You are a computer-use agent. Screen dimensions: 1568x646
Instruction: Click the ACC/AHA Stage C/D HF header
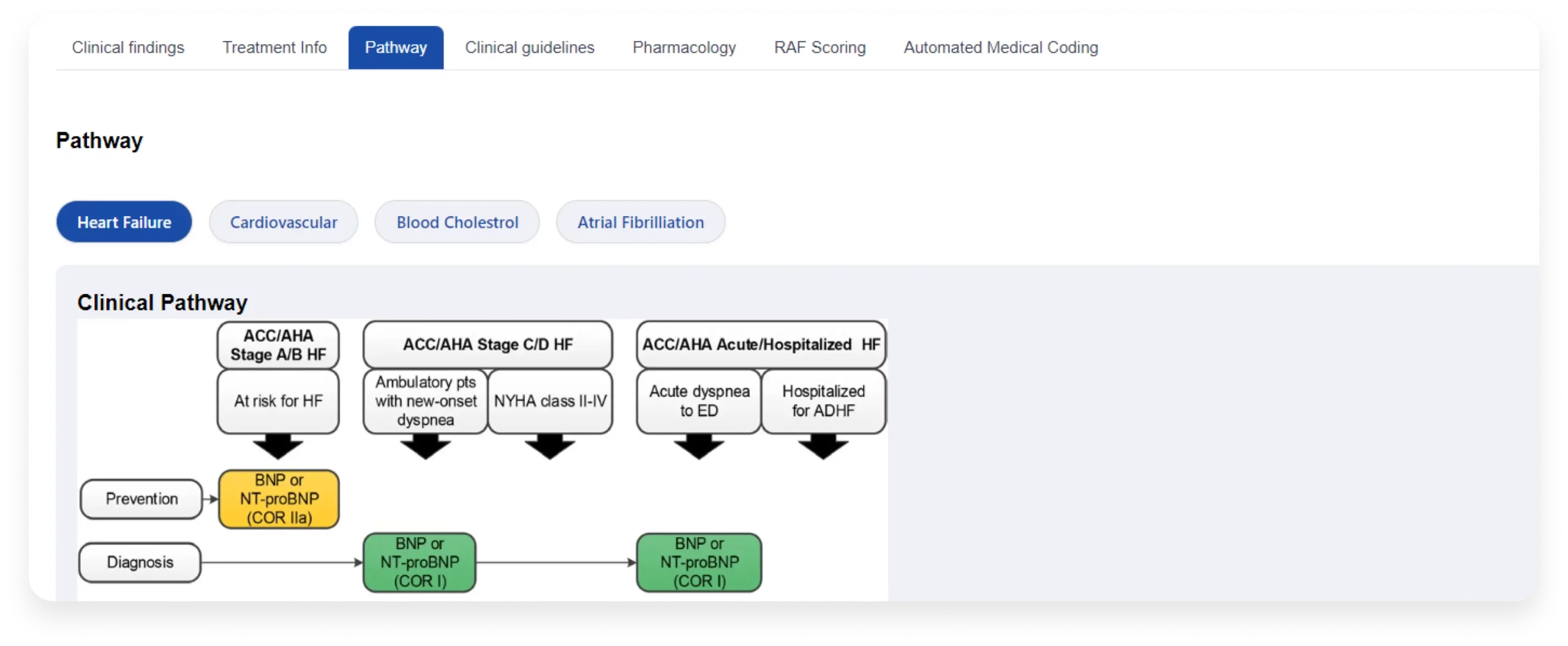coord(488,345)
